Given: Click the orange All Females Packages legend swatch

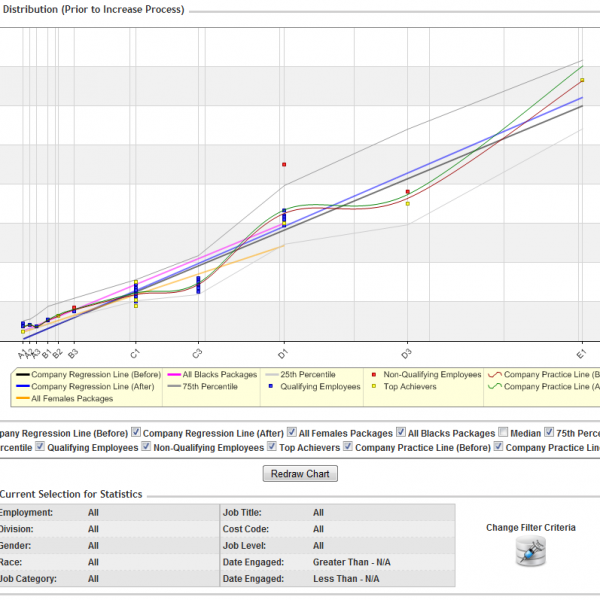Looking at the screenshot, I should click(x=23, y=398).
